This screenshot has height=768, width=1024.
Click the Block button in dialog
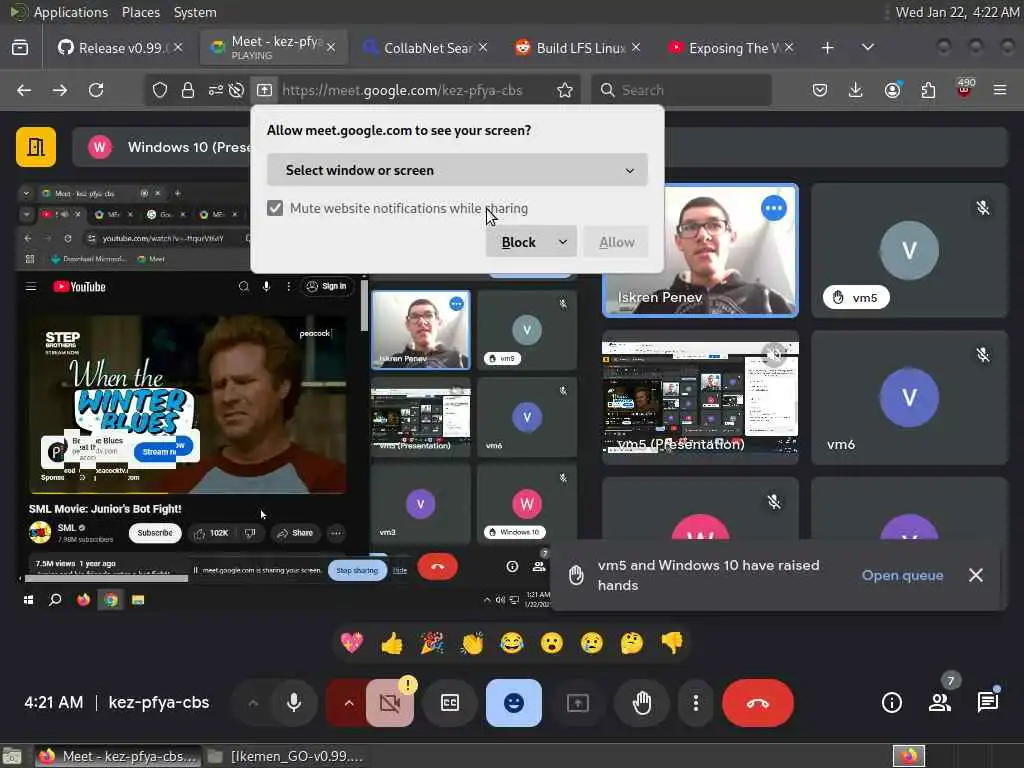coord(519,242)
